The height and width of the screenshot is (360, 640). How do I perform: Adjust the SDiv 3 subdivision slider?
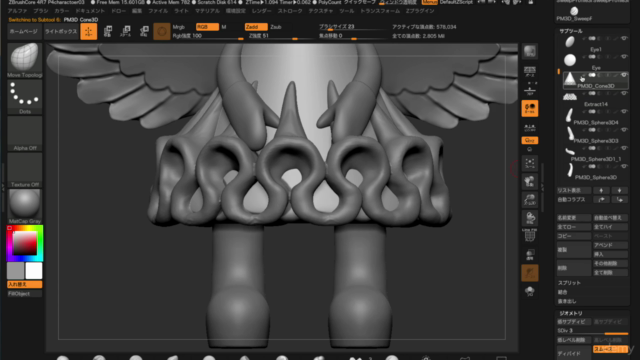(593, 331)
